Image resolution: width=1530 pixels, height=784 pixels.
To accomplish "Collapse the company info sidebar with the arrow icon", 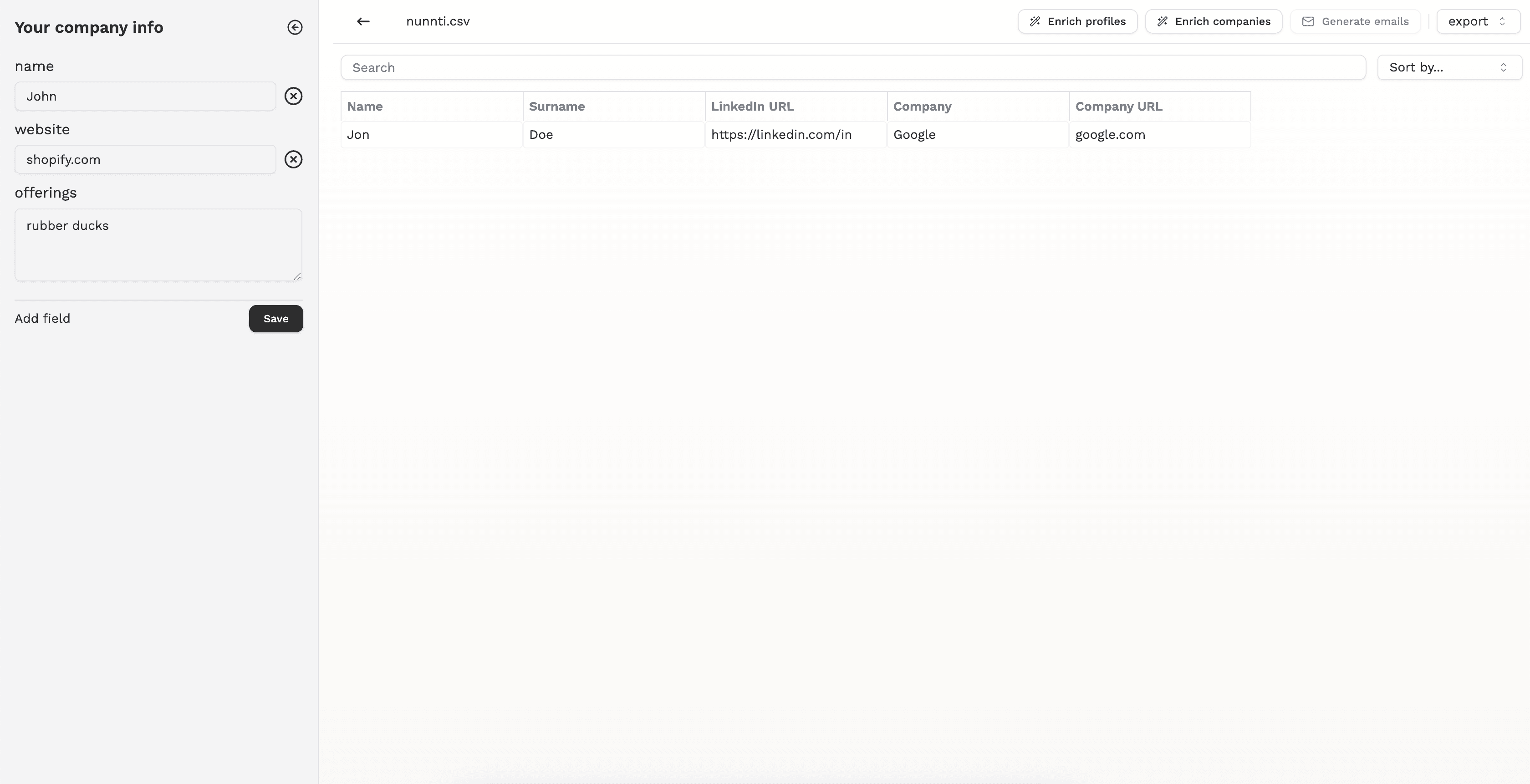I will (295, 27).
